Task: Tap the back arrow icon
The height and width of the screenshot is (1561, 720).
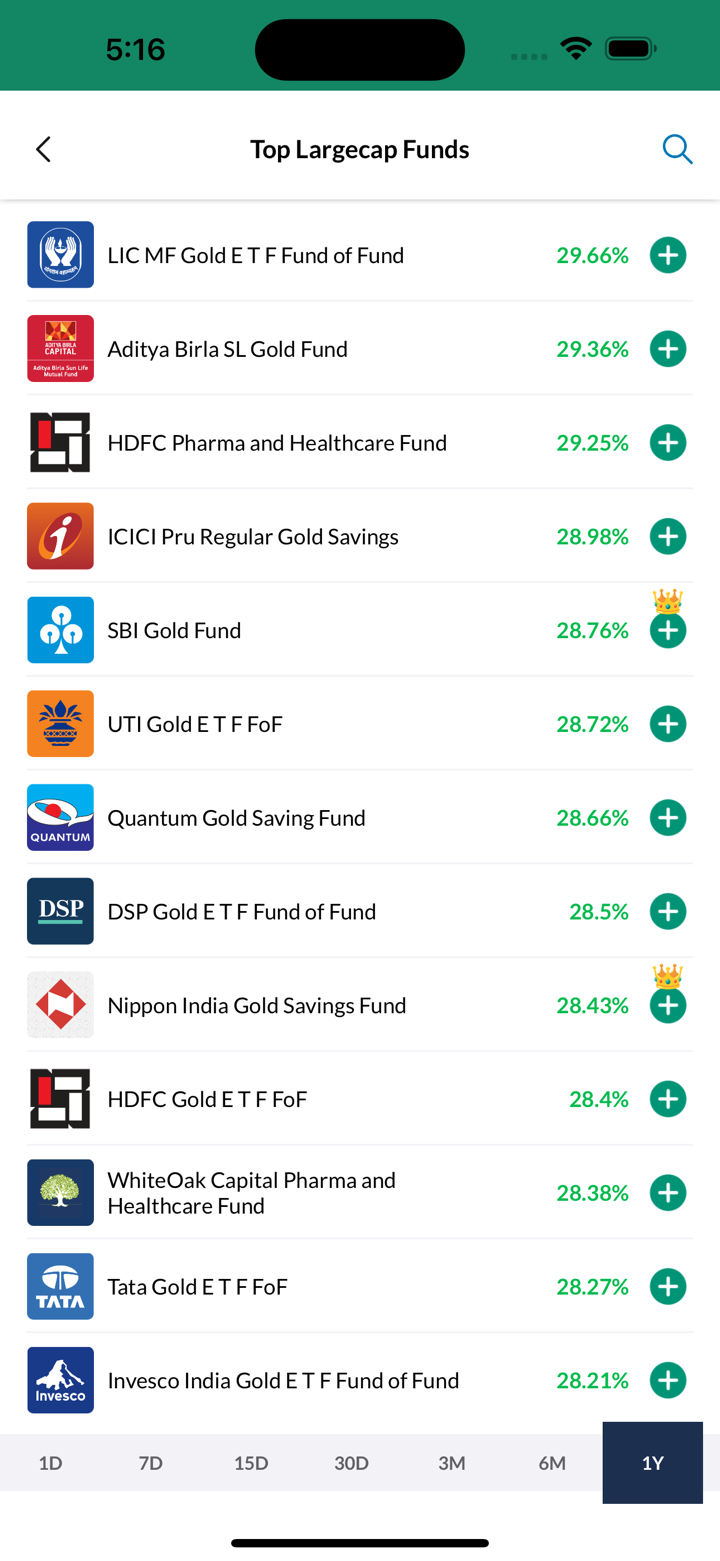Action: [43, 150]
